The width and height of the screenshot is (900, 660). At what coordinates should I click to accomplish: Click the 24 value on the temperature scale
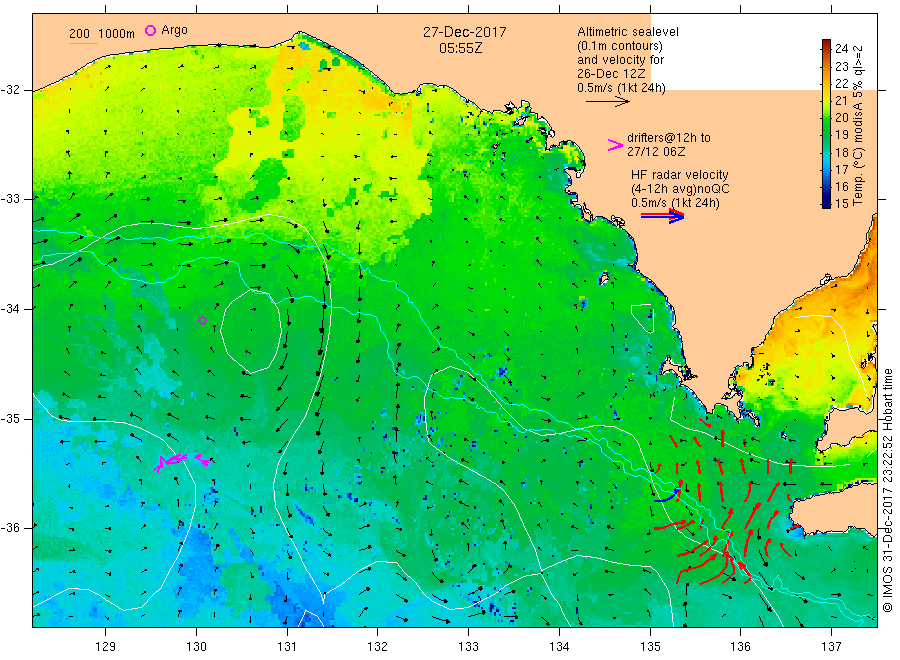841,48
